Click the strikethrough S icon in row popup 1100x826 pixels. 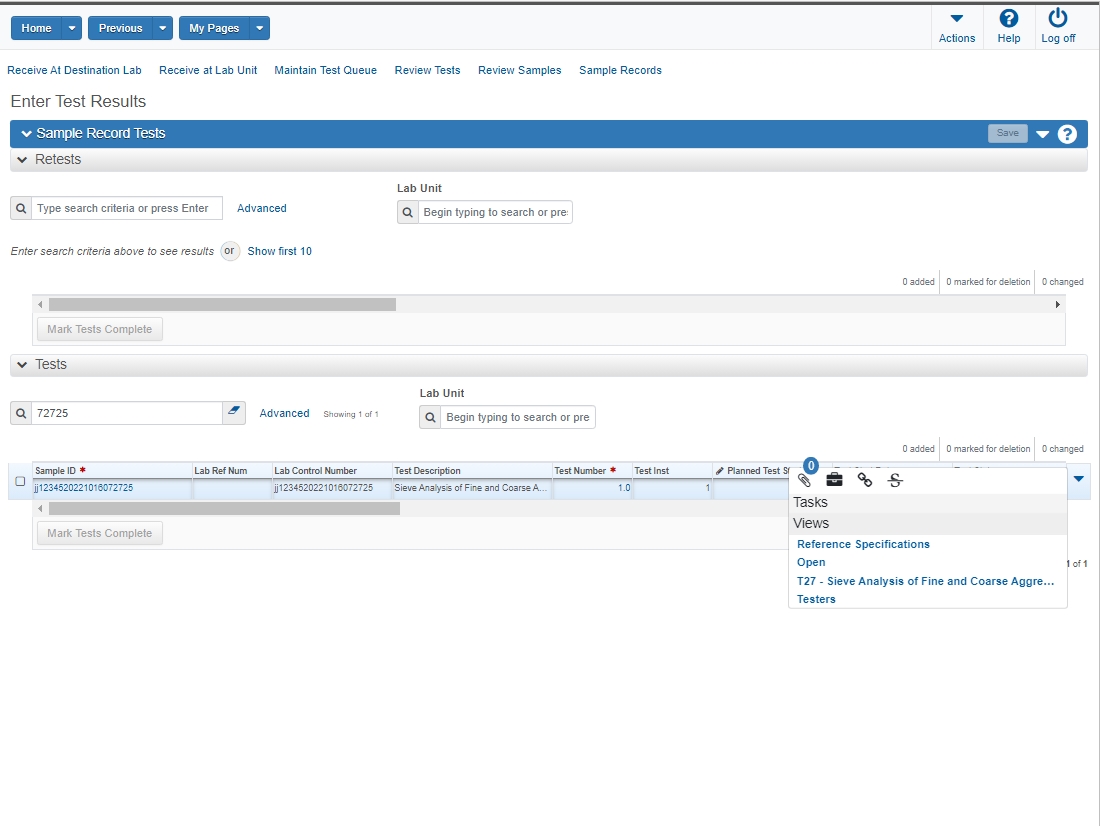coord(895,480)
